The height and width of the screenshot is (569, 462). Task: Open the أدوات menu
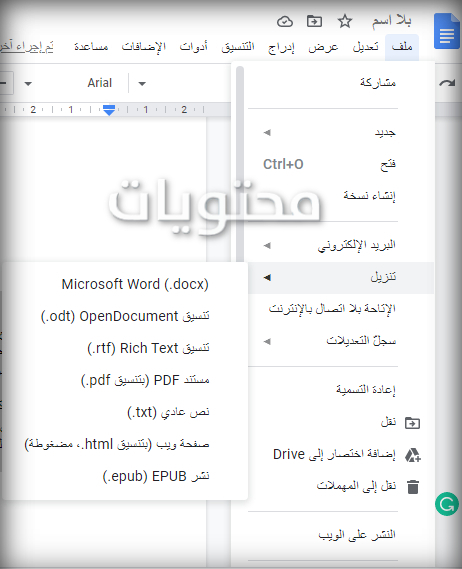193,46
